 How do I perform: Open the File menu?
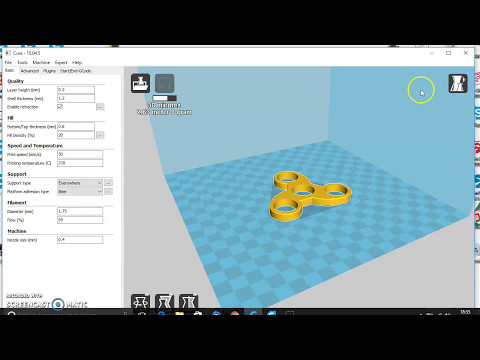[x=8, y=62]
